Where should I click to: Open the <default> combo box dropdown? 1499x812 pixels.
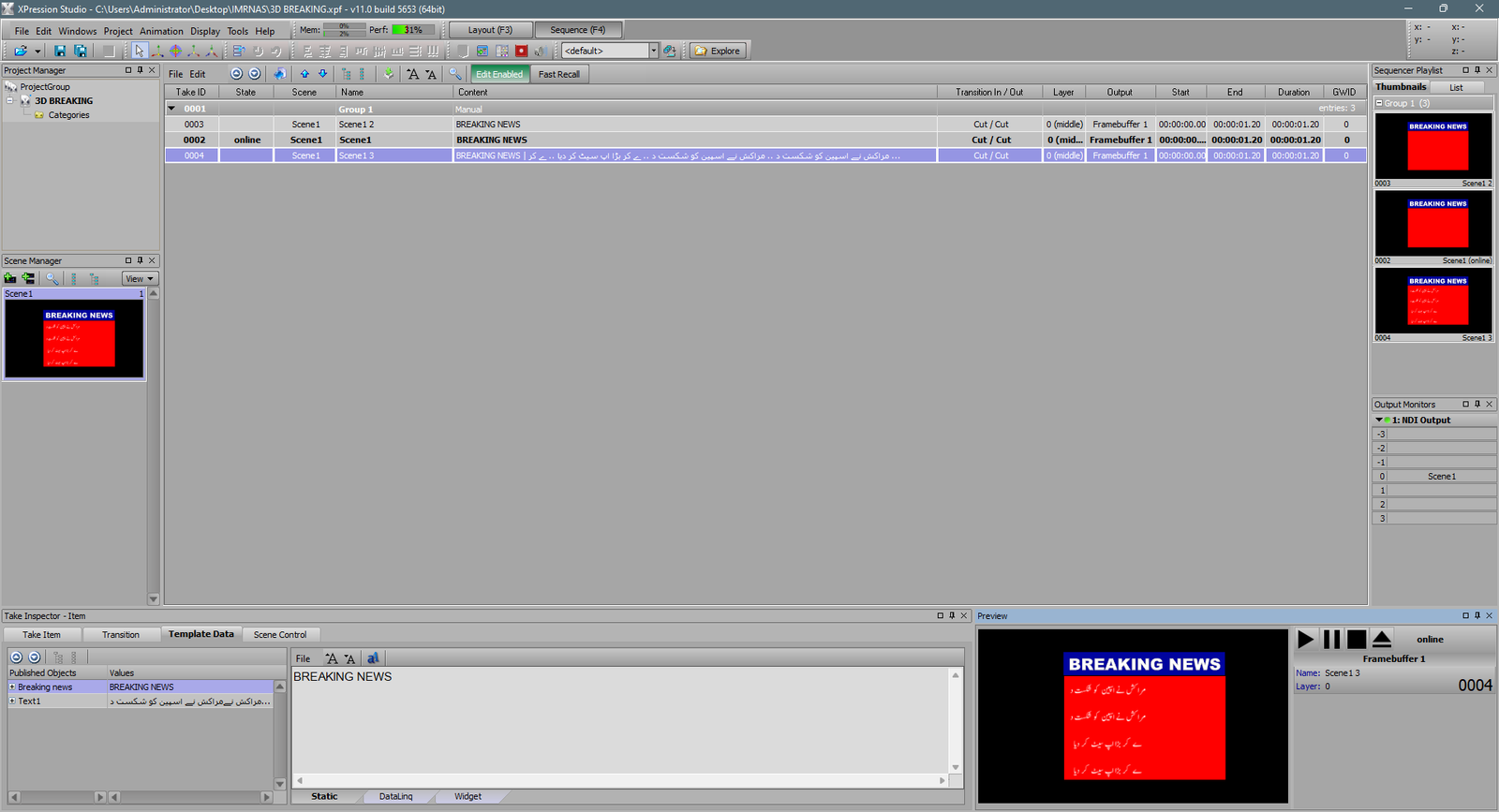654,51
